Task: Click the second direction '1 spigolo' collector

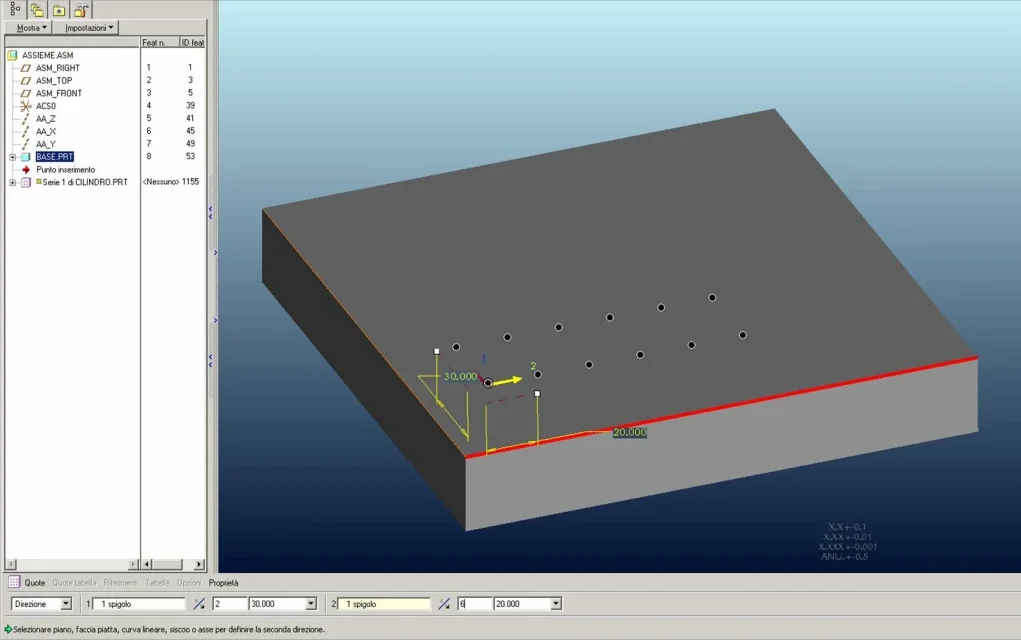Action: point(384,604)
